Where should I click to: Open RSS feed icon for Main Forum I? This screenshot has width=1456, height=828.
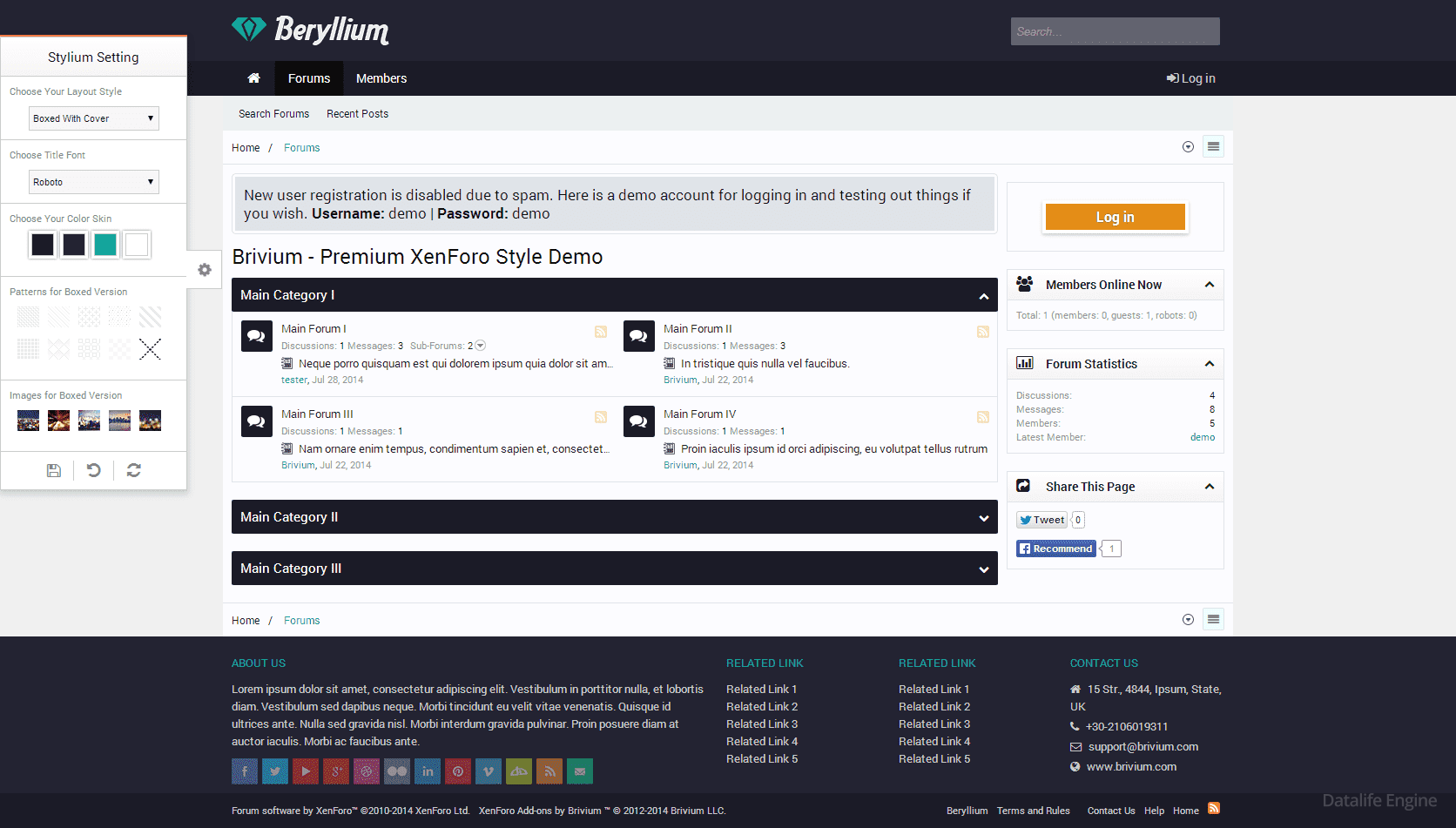(x=601, y=332)
